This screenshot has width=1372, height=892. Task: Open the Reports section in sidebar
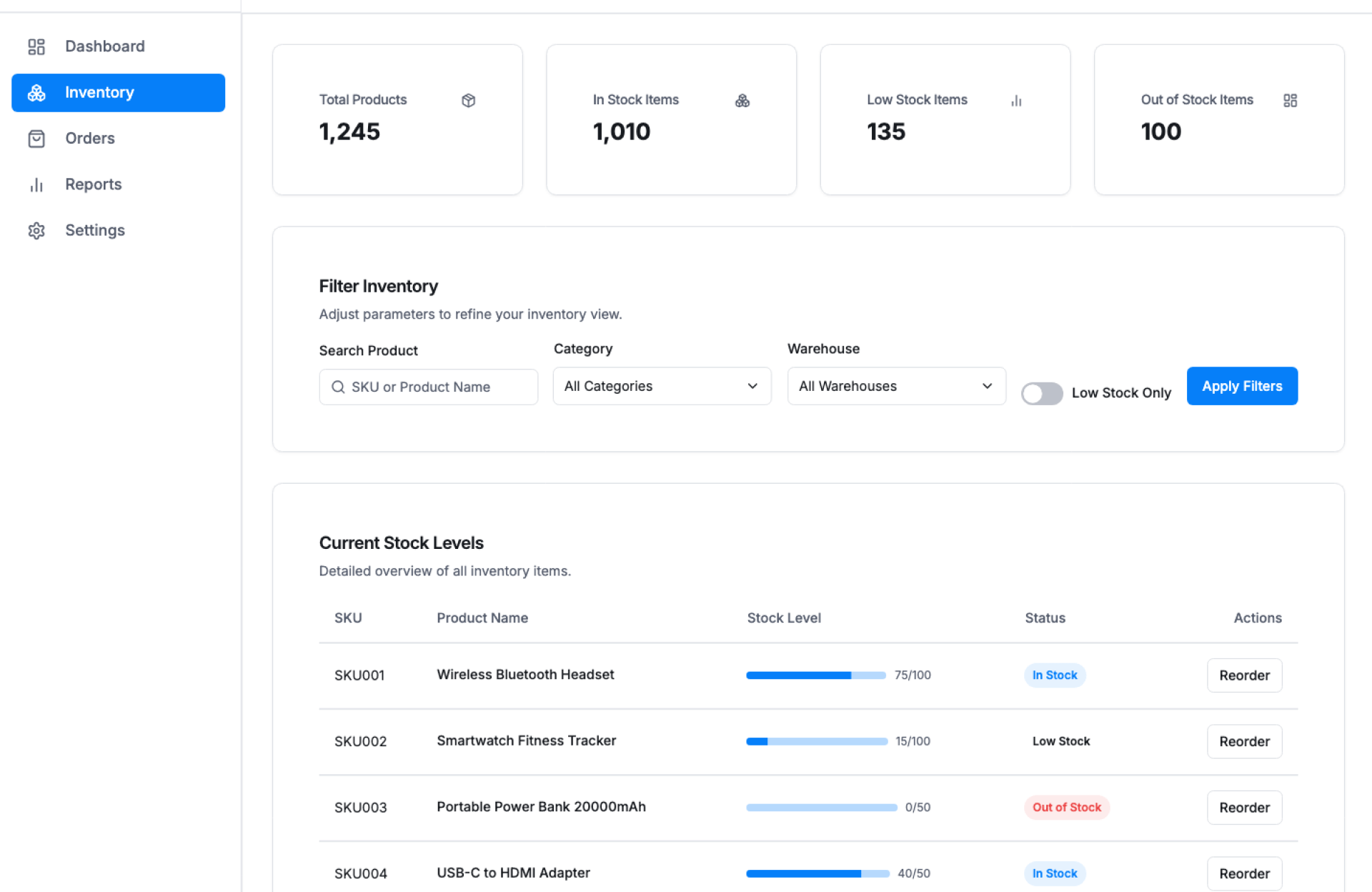coord(93,184)
